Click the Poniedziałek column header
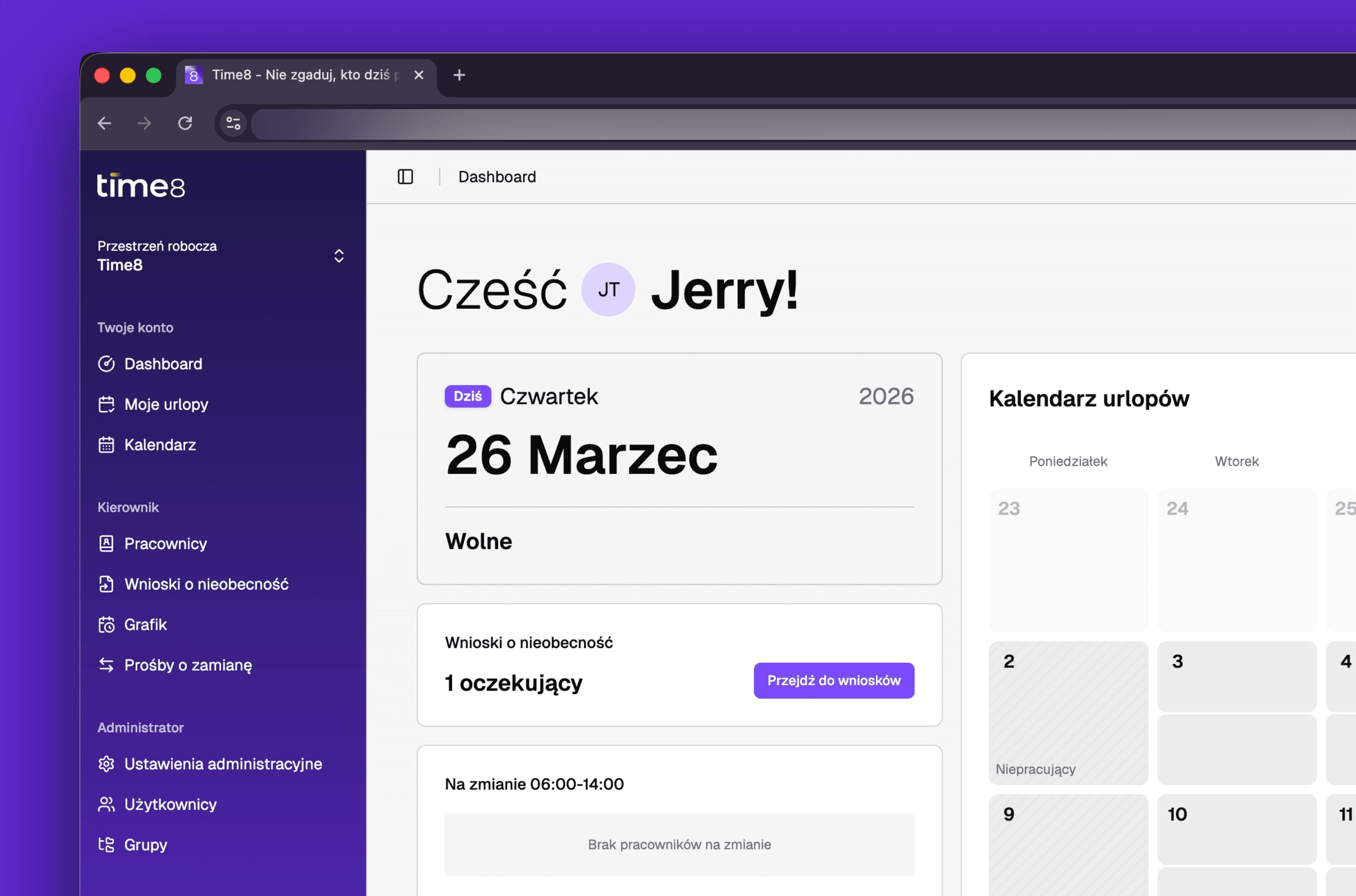The height and width of the screenshot is (896, 1356). point(1068,461)
